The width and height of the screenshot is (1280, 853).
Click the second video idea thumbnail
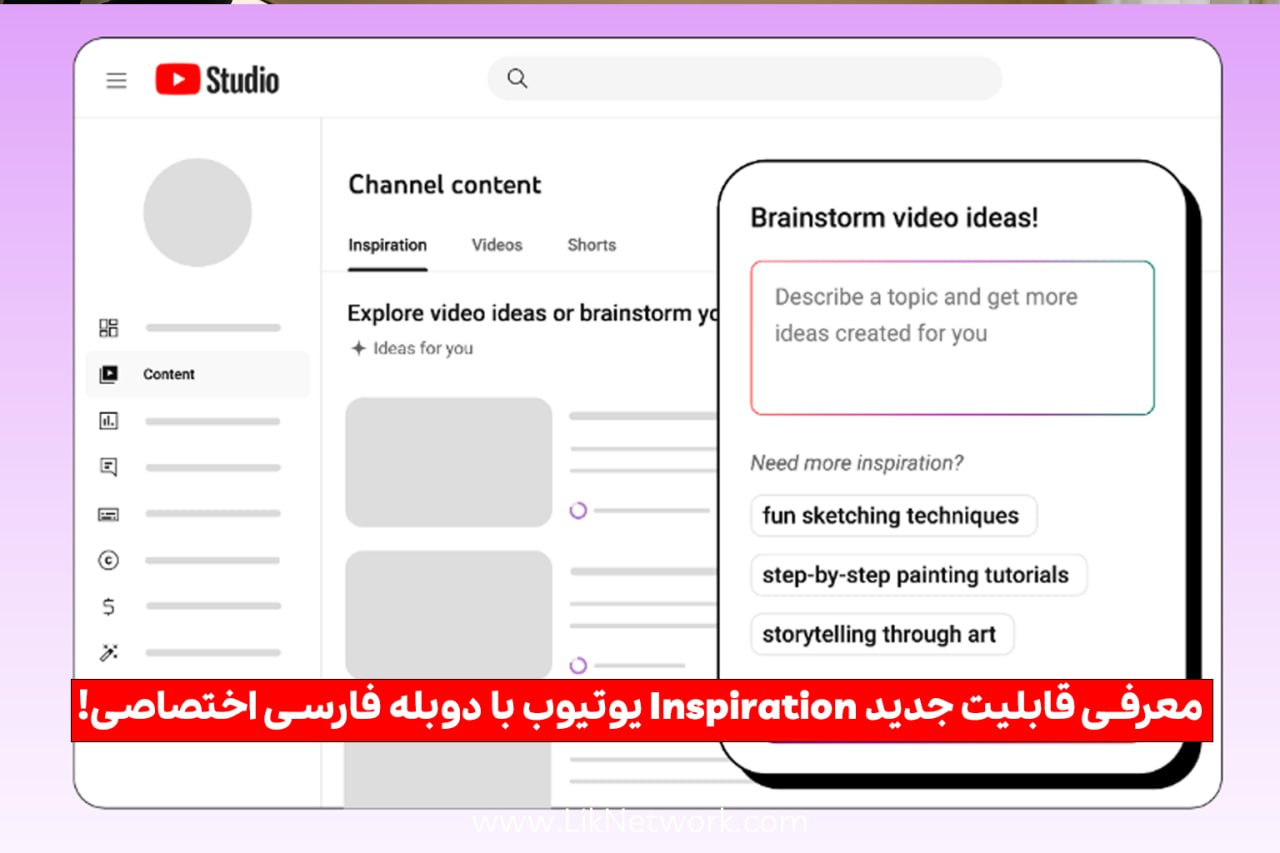pyautogui.click(x=449, y=615)
